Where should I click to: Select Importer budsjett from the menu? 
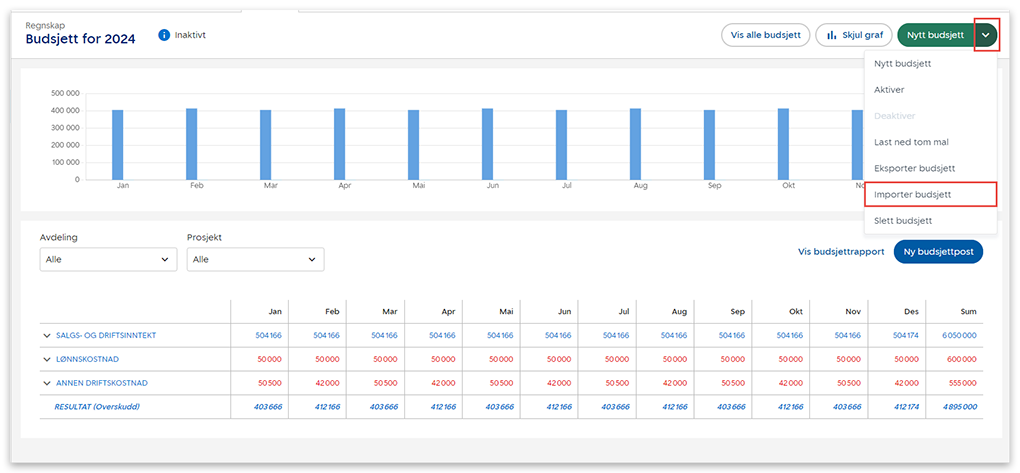coord(912,194)
